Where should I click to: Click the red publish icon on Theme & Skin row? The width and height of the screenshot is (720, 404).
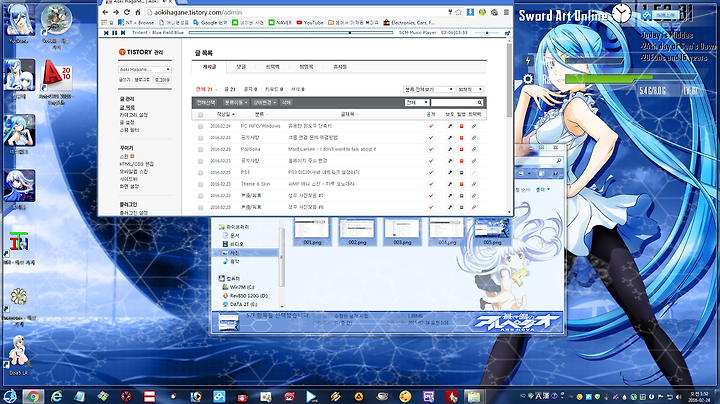461,184
